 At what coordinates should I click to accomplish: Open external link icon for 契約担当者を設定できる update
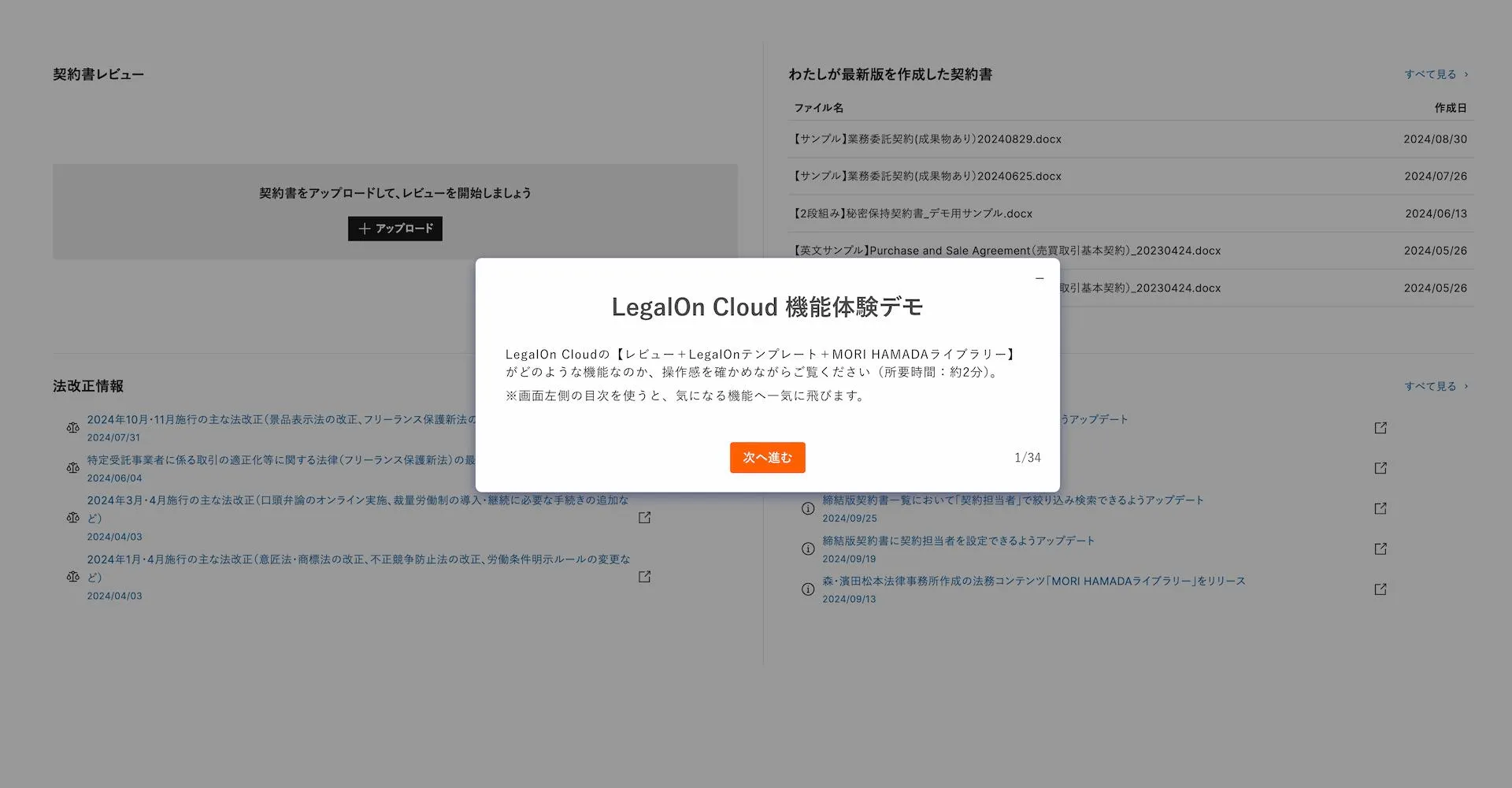click(x=1380, y=549)
